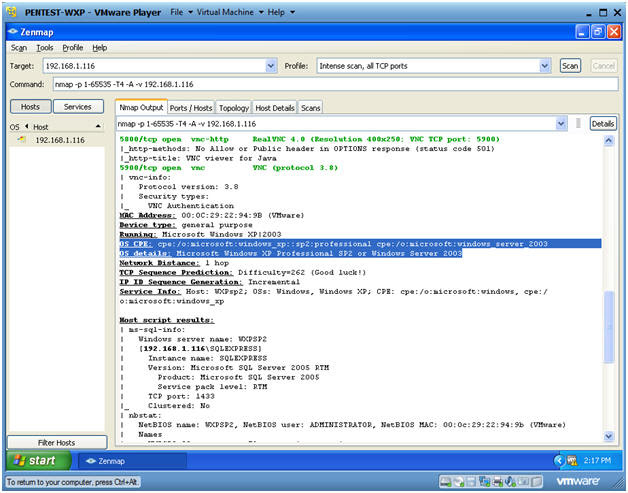Click the output scrollbar up arrow
628x493 pixels.
coord(608,141)
